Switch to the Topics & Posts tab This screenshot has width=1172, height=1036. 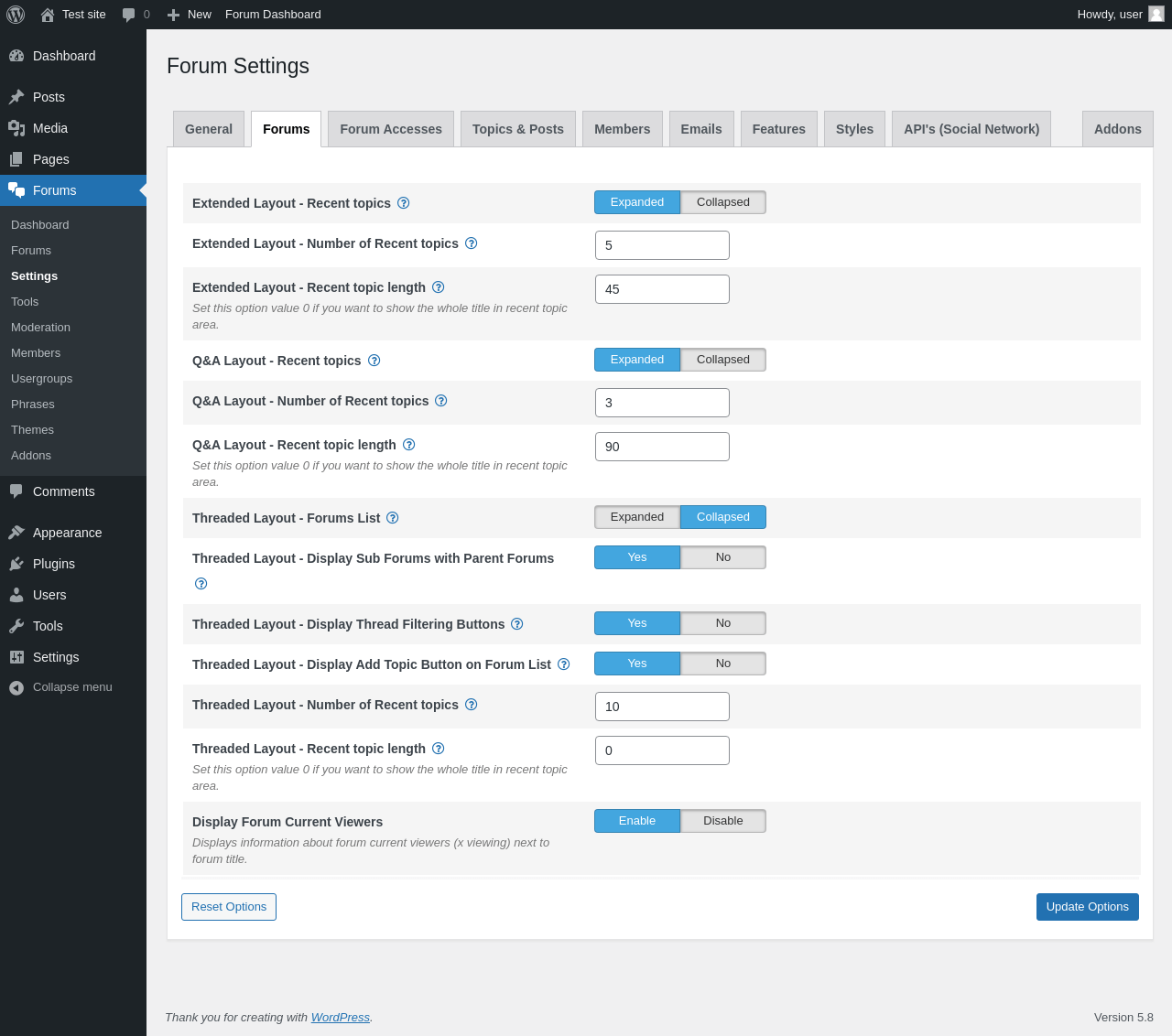pyautogui.click(x=517, y=129)
